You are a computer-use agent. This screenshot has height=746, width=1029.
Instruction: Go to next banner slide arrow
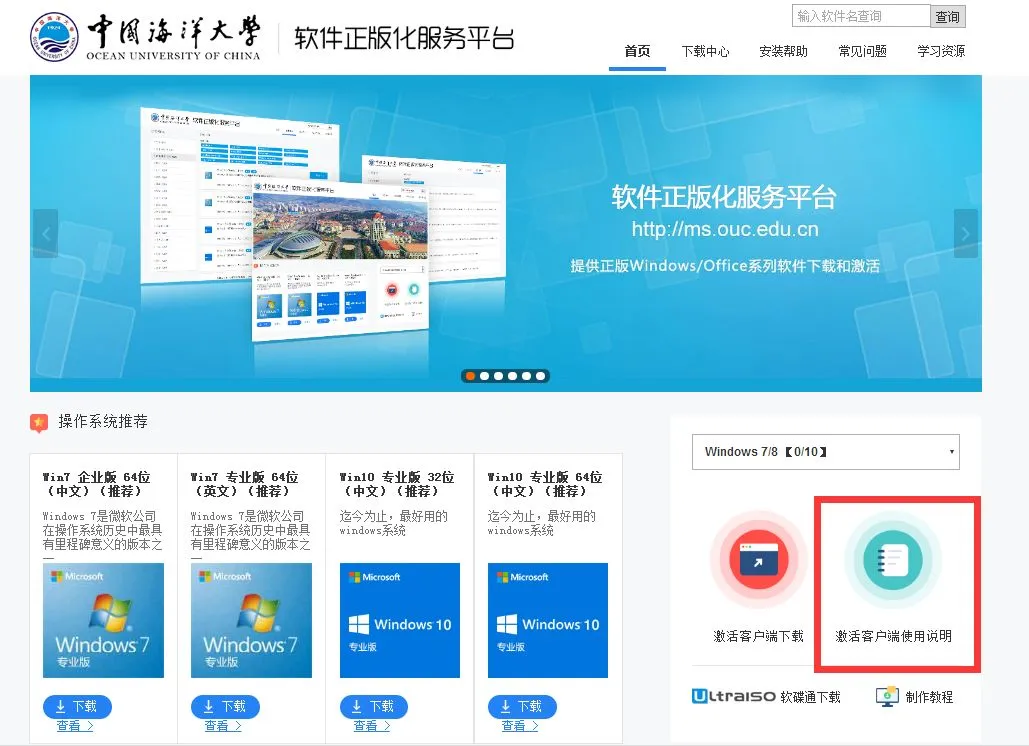(965, 234)
